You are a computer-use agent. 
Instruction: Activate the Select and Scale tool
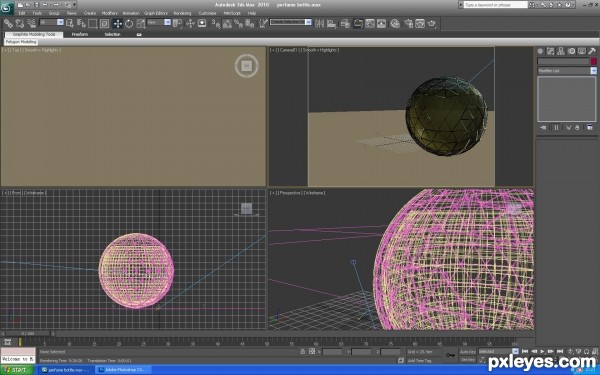tap(141, 24)
